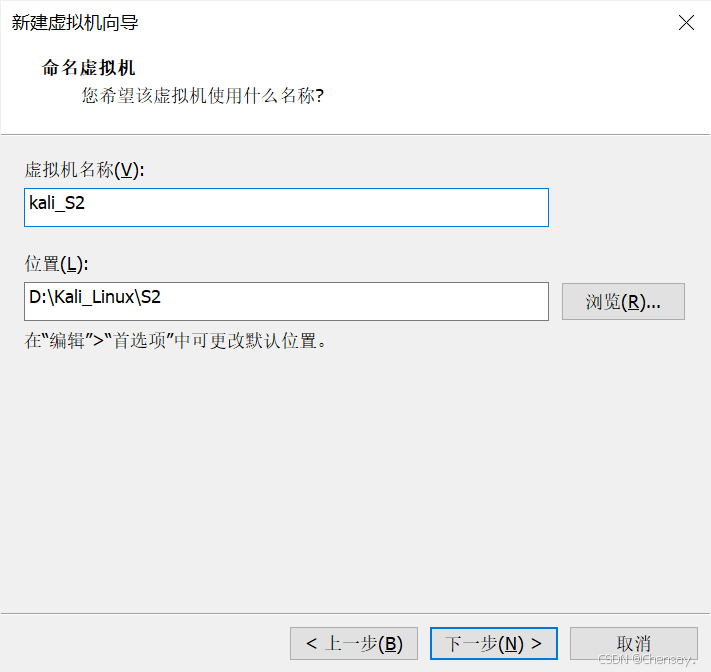This screenshot has width=711, height=672.
Task: Click the location field showing D:\Kali_Linux\S2
Action: (286, 302)
